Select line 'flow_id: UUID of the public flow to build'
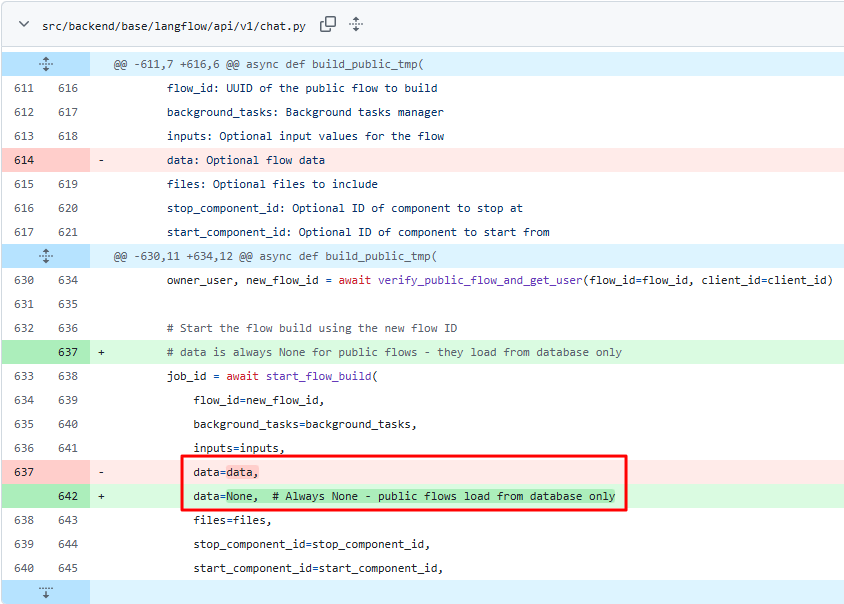844x604 pixels. pyautogui.click(x=302, y=88)
